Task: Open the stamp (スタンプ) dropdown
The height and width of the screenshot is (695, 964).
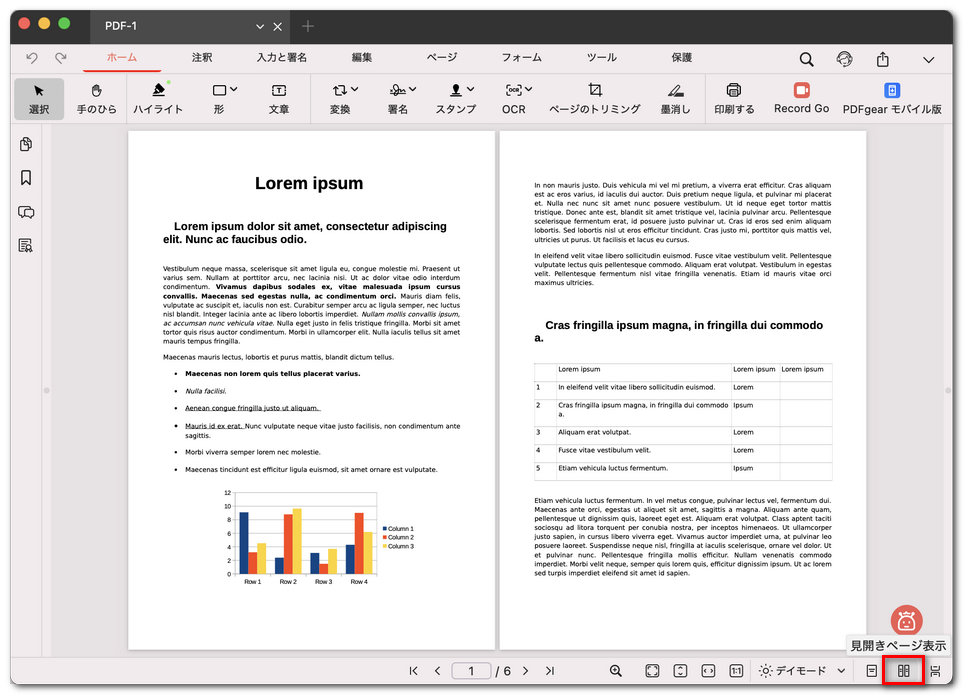Action: [470, 90]
